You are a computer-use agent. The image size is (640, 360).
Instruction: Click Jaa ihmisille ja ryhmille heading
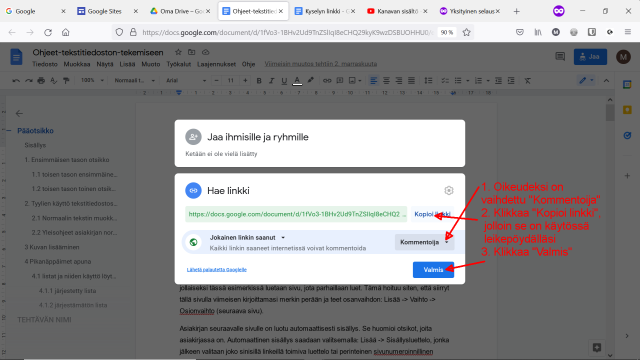258,137
